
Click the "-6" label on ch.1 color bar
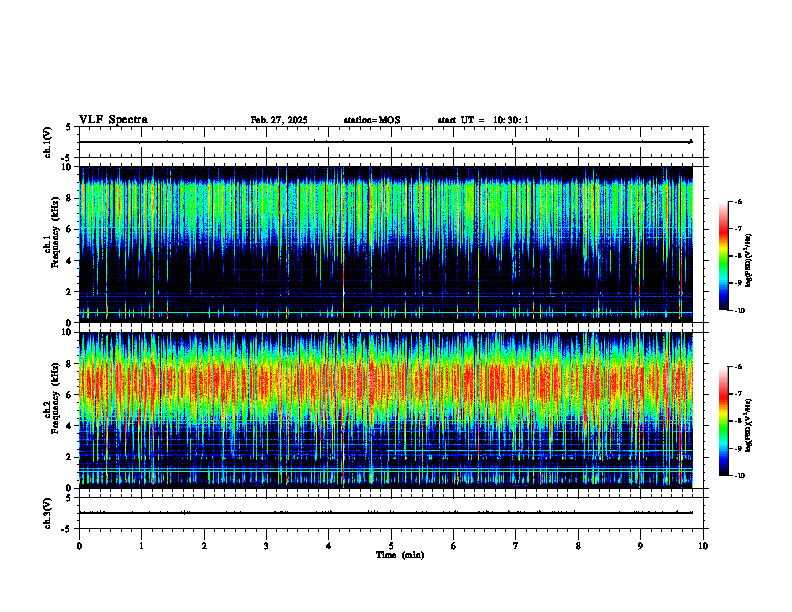pyautogui.click(x=738, y=201)
